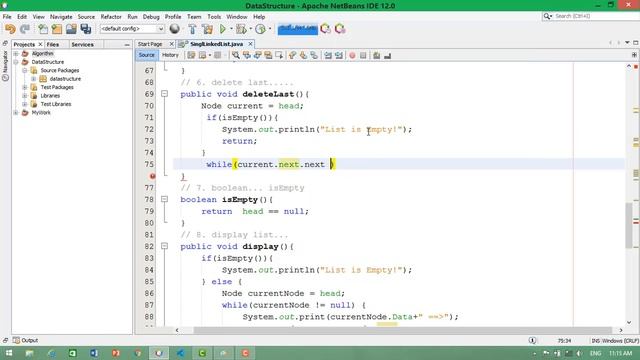Open the File menu
The height and width of the screenshot is (360, 640).
click(x=7, y=17)
